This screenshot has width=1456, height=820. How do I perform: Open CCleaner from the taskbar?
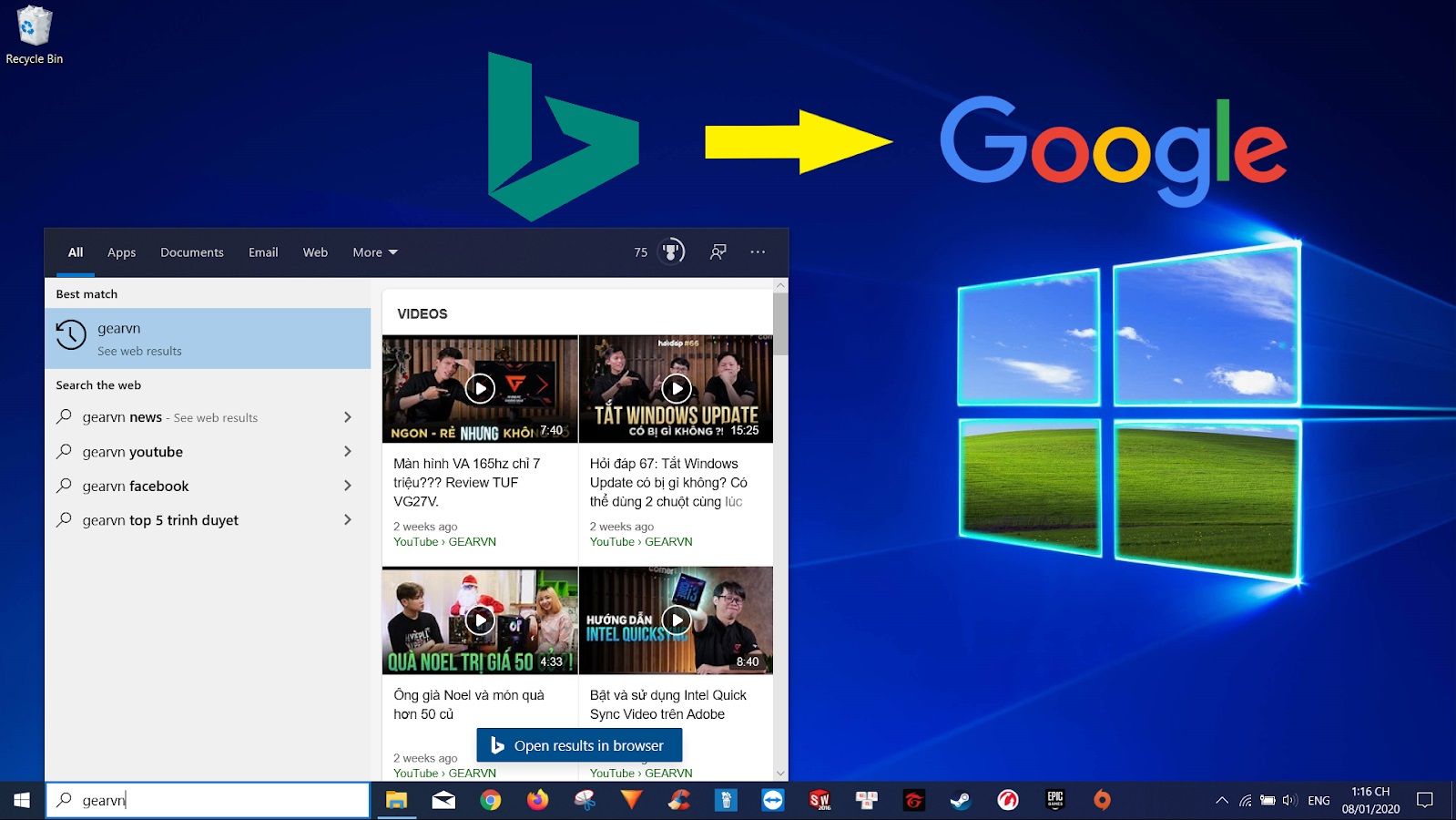click(678, 800)
